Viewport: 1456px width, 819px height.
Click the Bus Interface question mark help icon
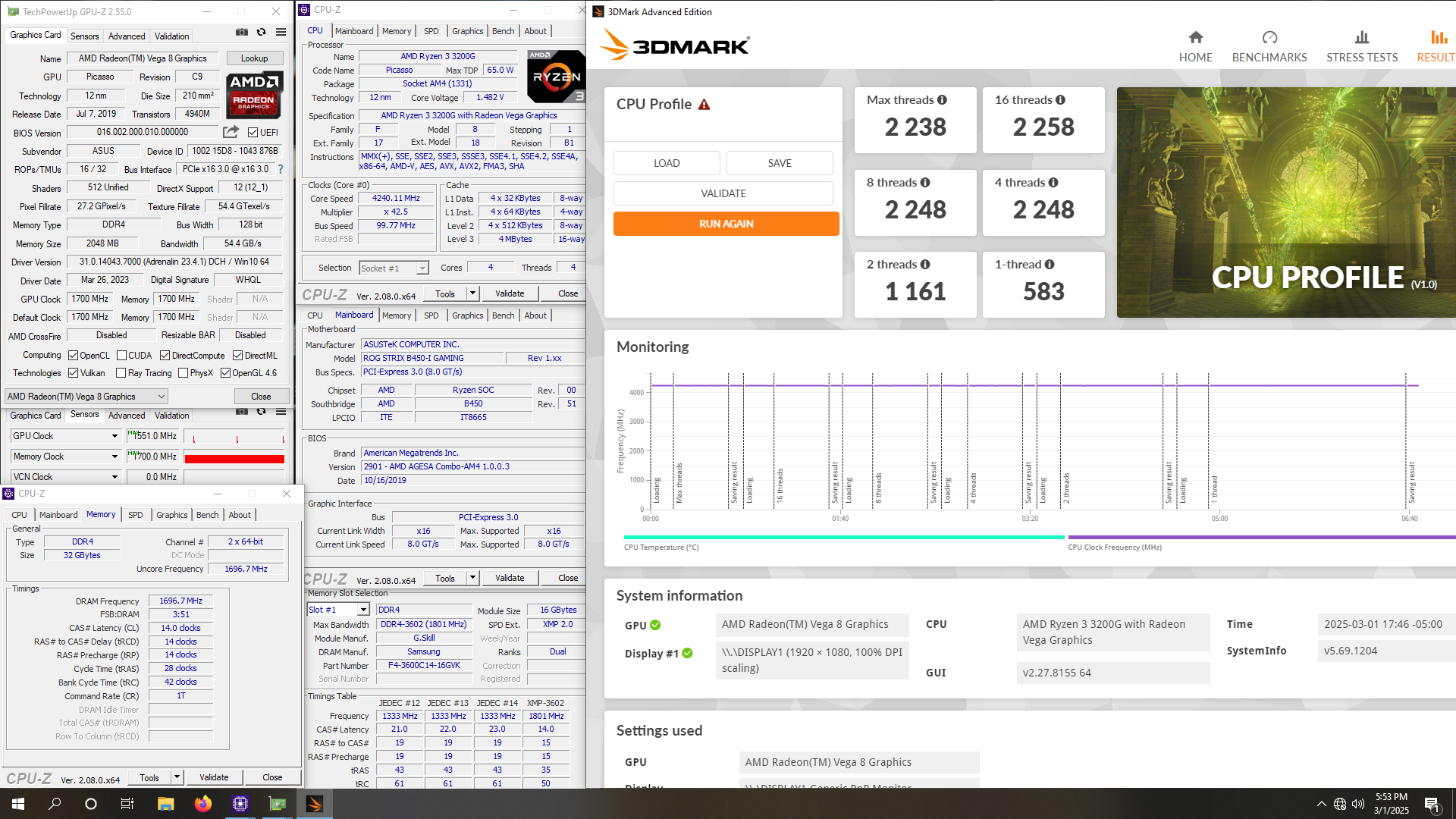(x=281, y=169)
